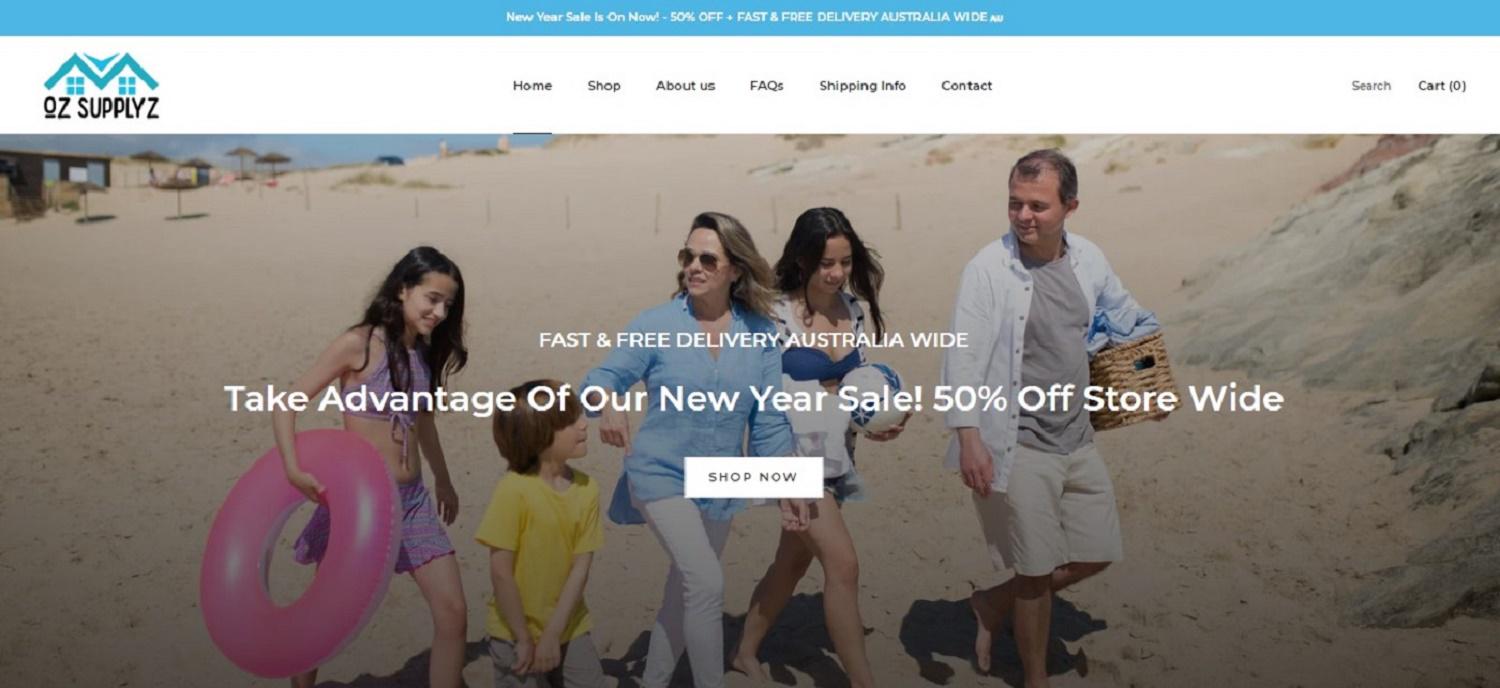This screenshot has width=1500, height=688.
Task: Go to the Shop page
Action: 604,86
